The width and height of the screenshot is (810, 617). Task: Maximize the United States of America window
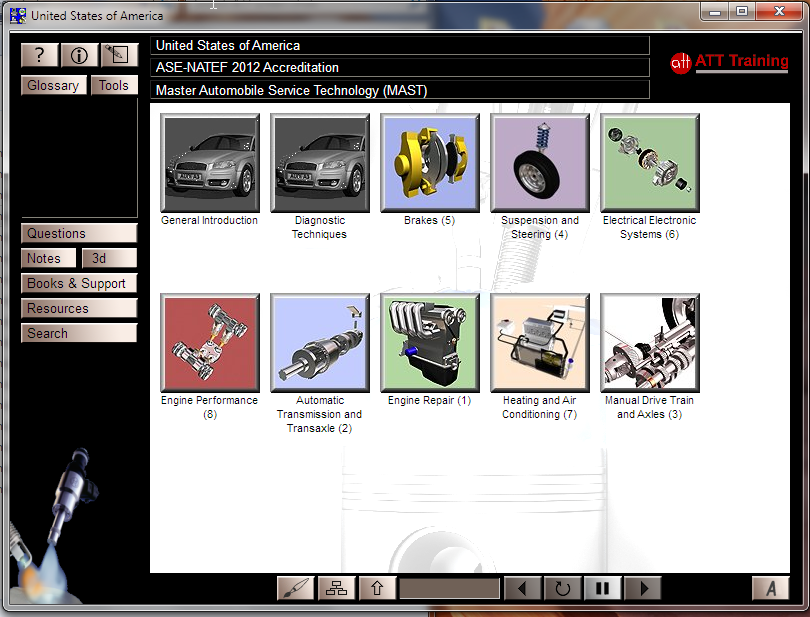point(742,11)
